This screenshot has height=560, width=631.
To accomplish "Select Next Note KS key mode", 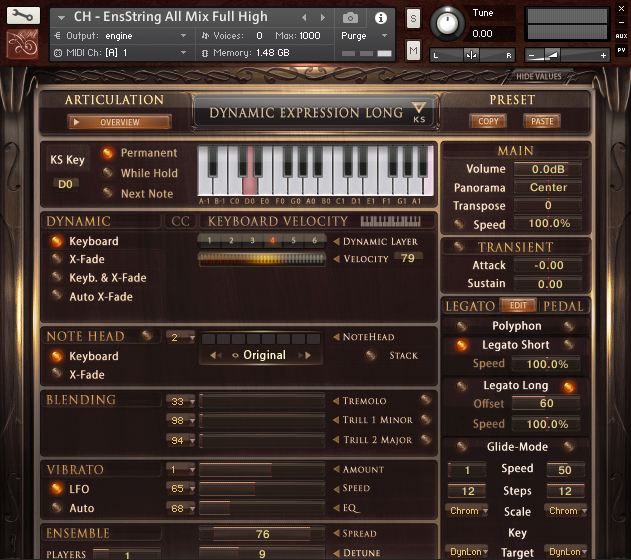I will (107, 193).
